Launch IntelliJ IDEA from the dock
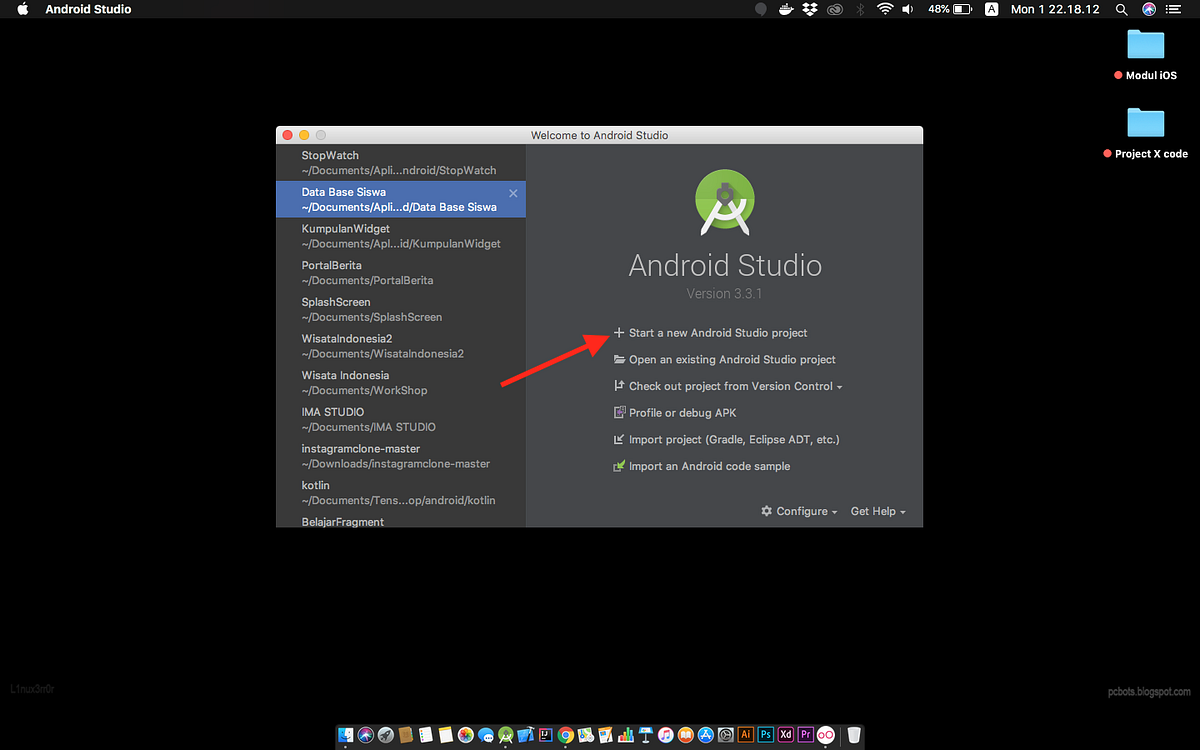This screenshot has width=1200, height=750. coord(545,735)
